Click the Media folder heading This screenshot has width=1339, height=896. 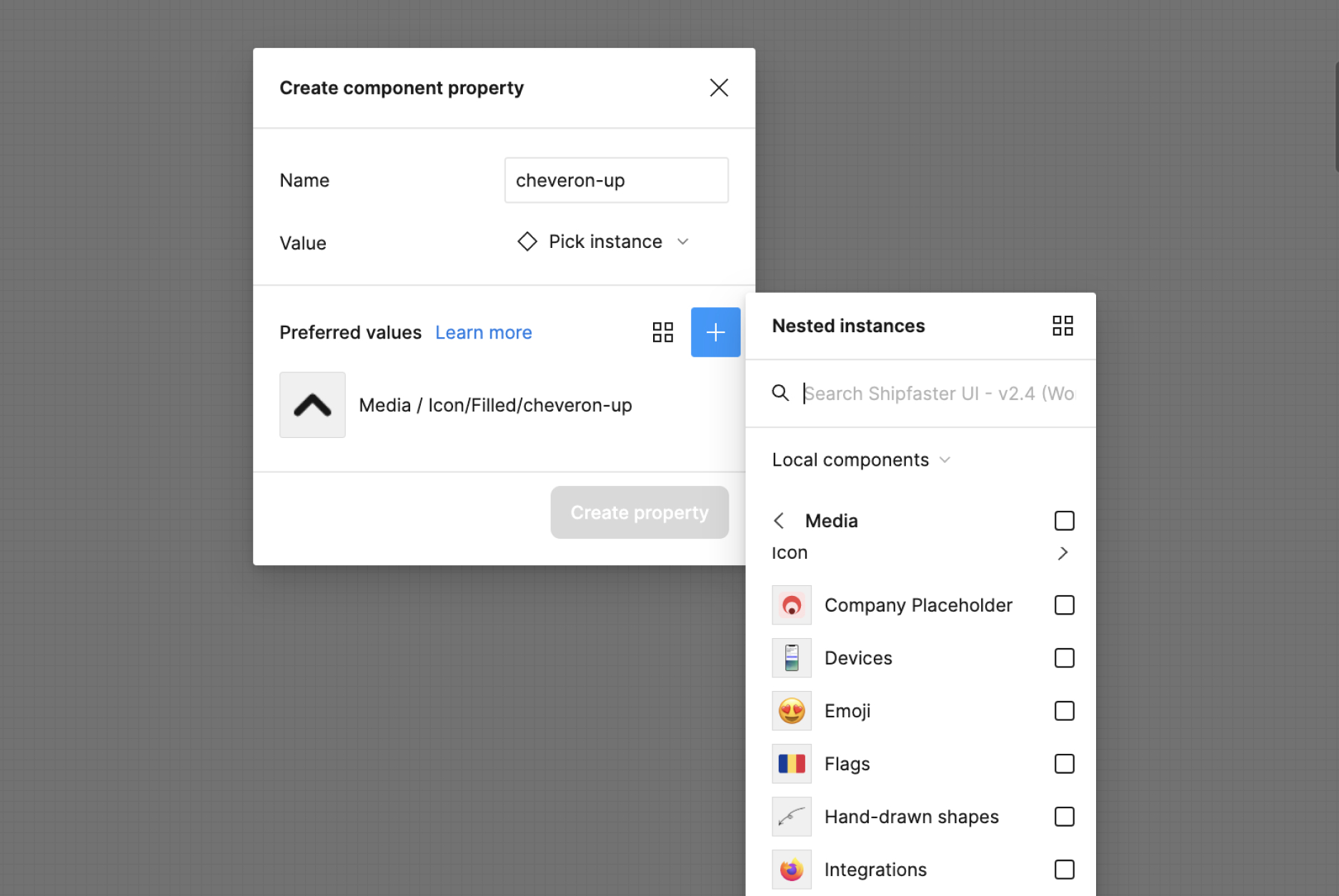tap(832, 521)
